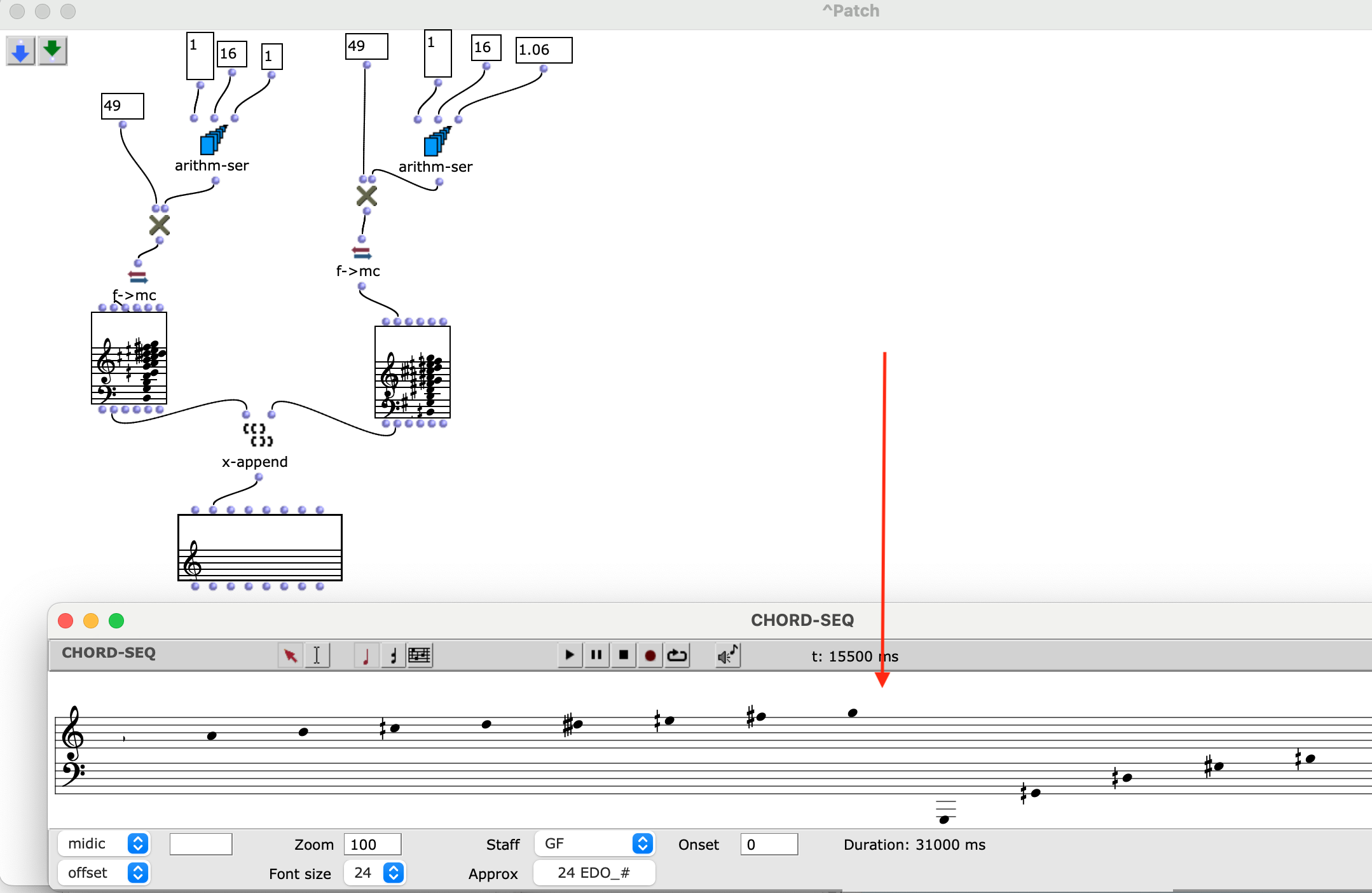Click the MIDI speaker audio icon

727,656
